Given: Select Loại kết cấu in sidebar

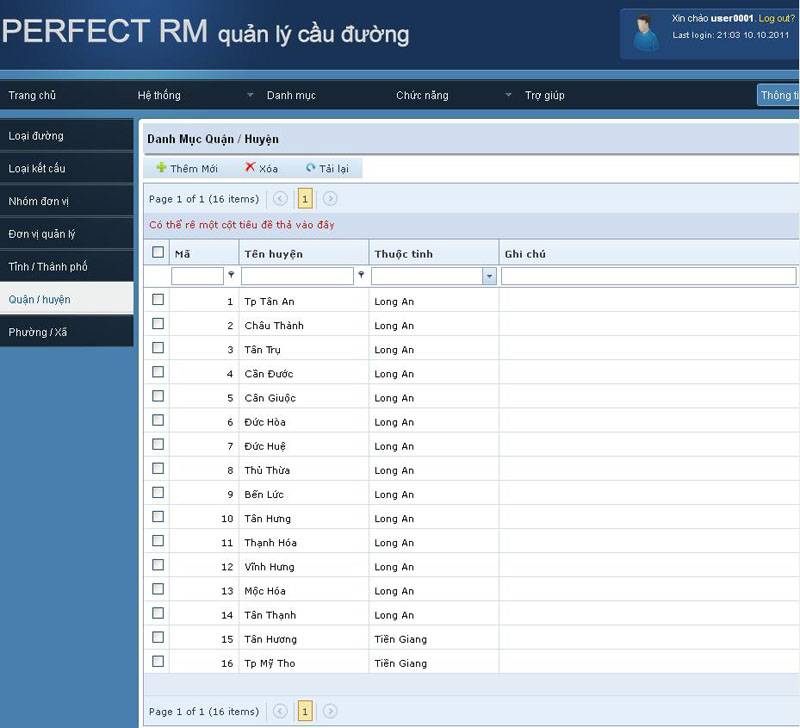Looking at the screenshot, I should pos(66,168).
